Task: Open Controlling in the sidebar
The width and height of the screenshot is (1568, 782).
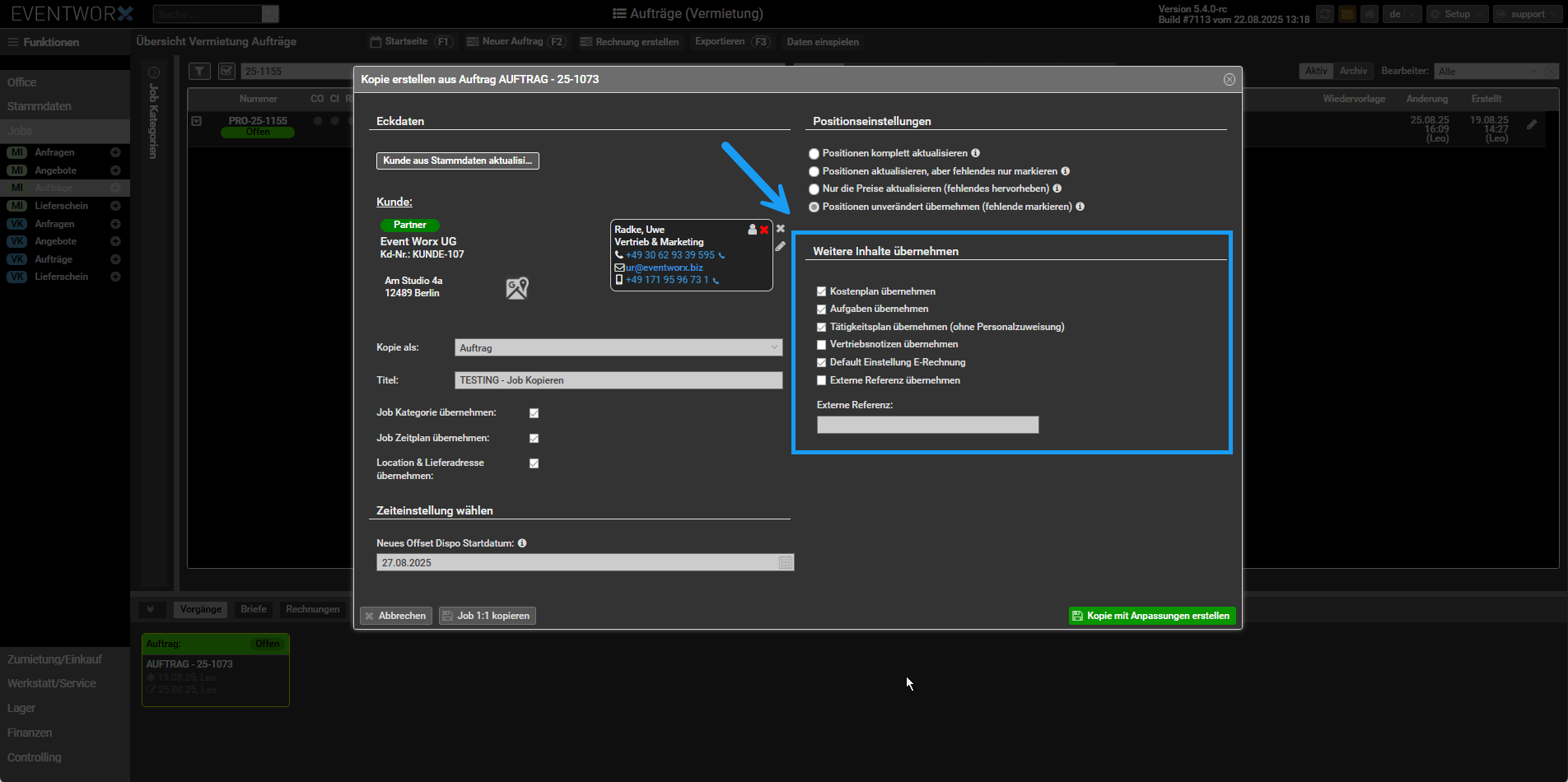Action: [x=35, y=757]
